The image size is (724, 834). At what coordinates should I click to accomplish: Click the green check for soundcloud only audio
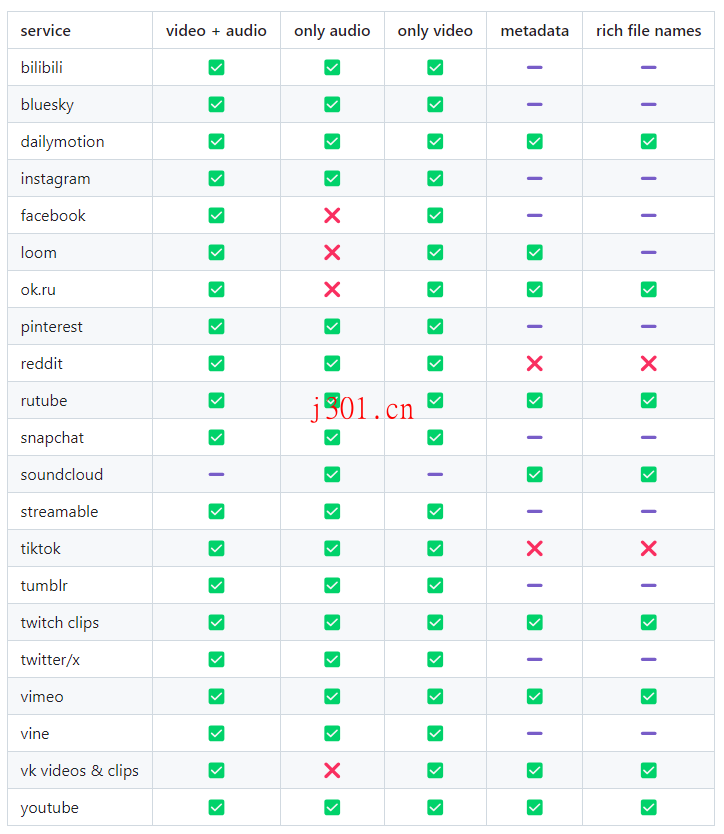[x=332, y=474]
